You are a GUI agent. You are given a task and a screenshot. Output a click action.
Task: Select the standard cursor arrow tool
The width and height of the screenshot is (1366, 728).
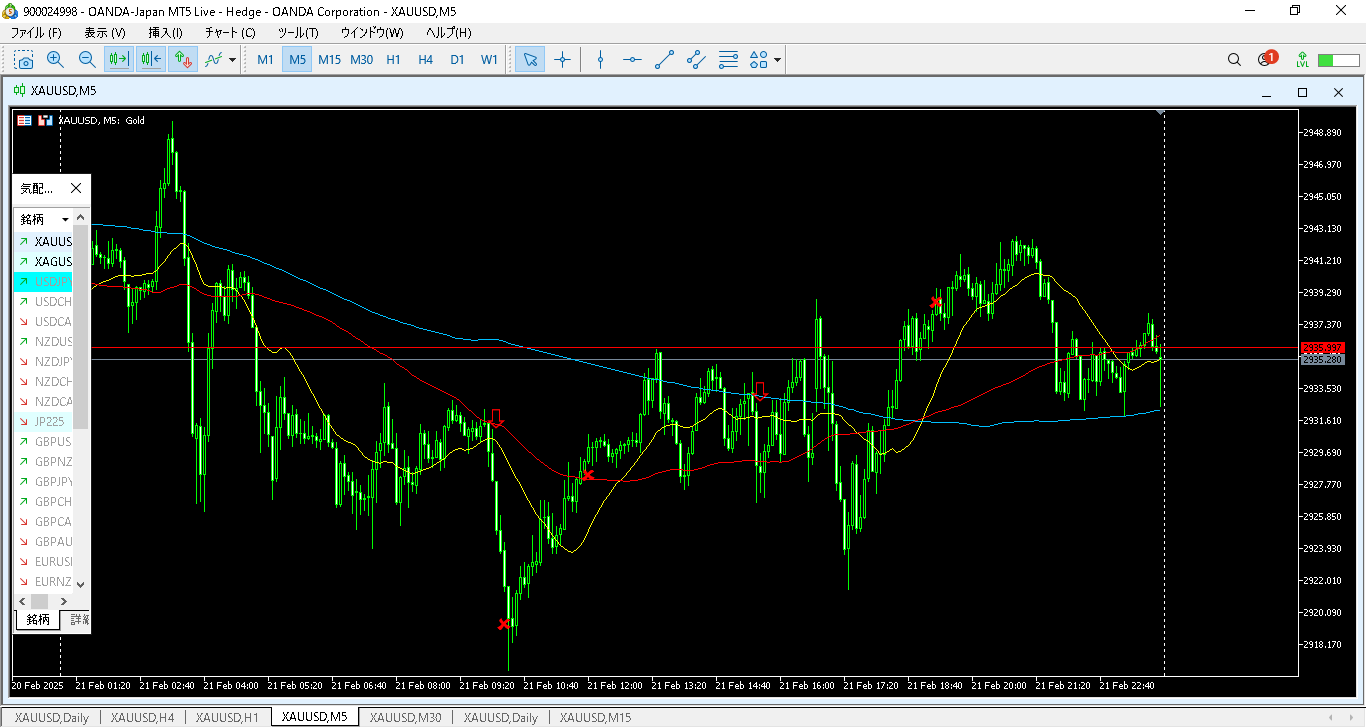coord(530,60)
